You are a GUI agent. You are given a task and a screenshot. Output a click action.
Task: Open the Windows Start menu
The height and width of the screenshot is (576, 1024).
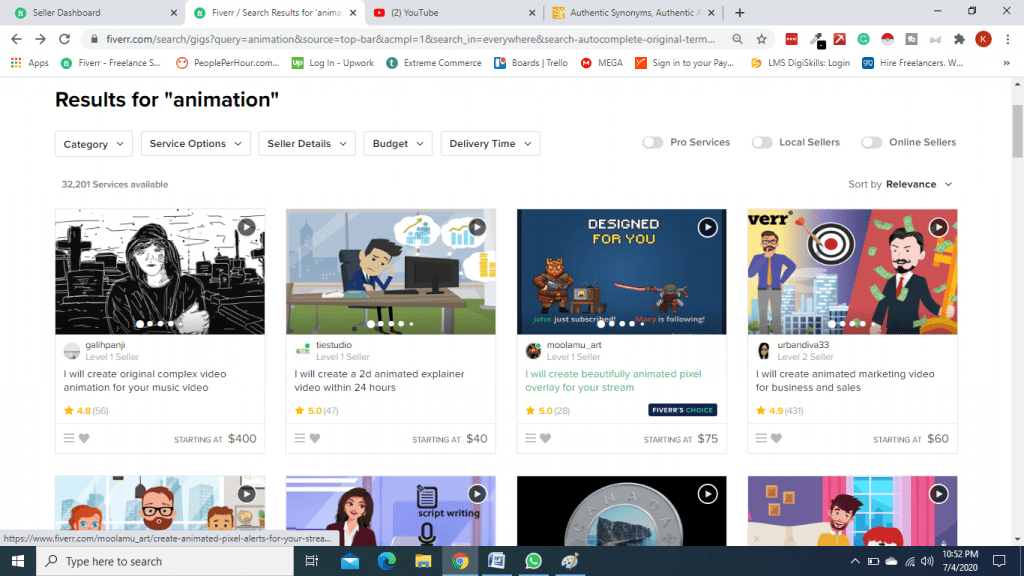(x=18, y=561)
